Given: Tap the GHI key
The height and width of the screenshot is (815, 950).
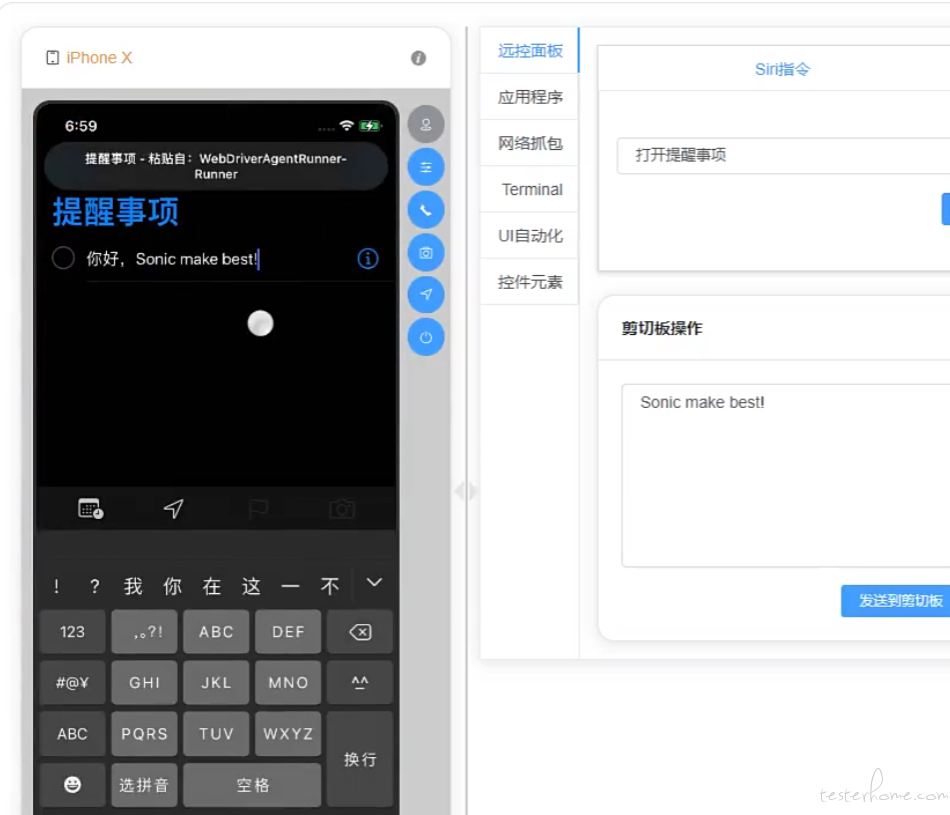Looking at the screenshot, I should 144,682.
